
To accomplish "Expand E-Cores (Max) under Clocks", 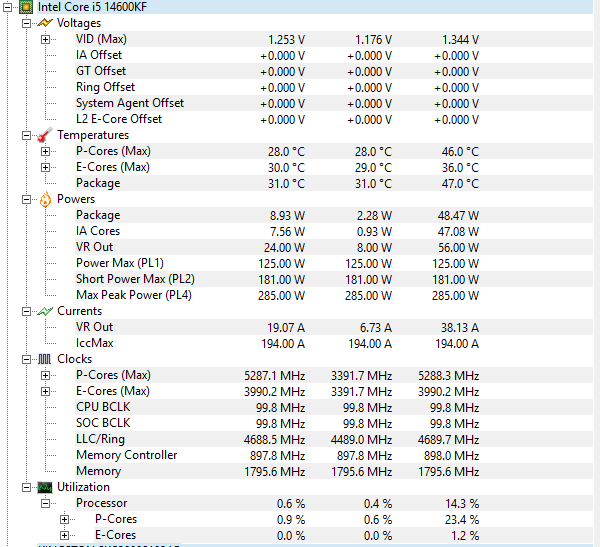I will point(46,391).
